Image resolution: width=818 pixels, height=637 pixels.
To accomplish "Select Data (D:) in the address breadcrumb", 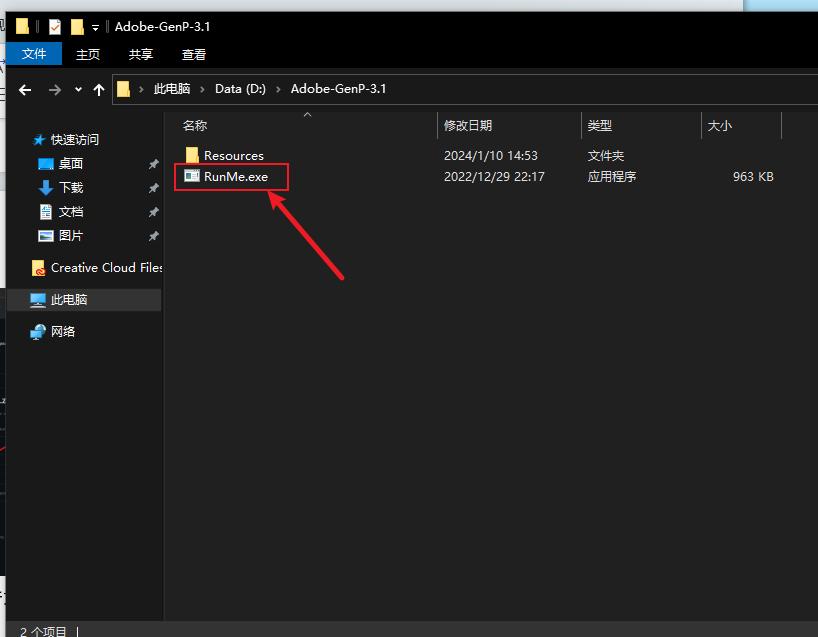I will tap(240, 89).
